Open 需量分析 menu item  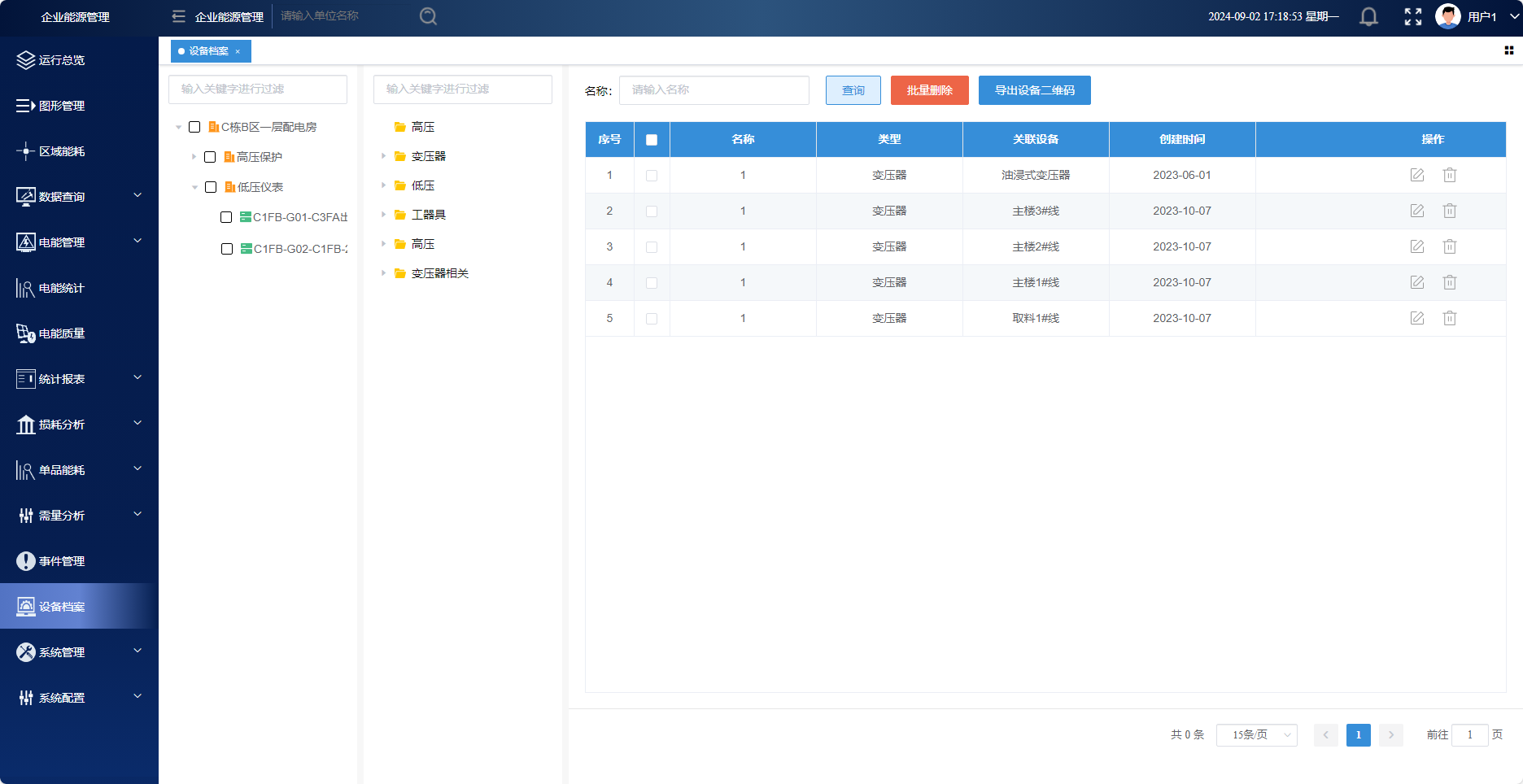tap(79, 516)
